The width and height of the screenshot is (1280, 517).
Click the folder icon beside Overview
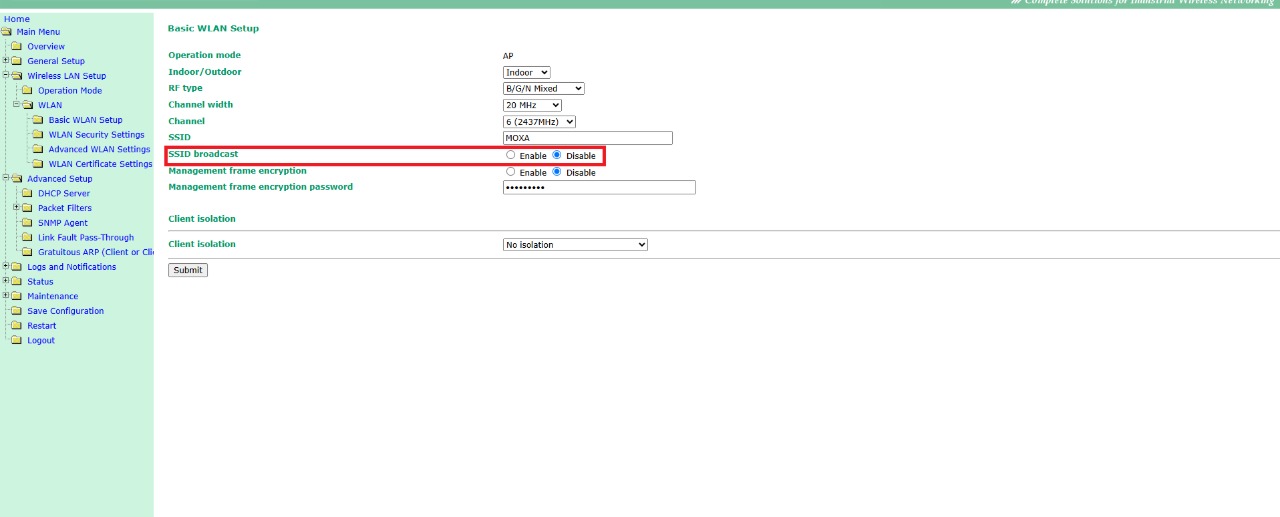16,47
